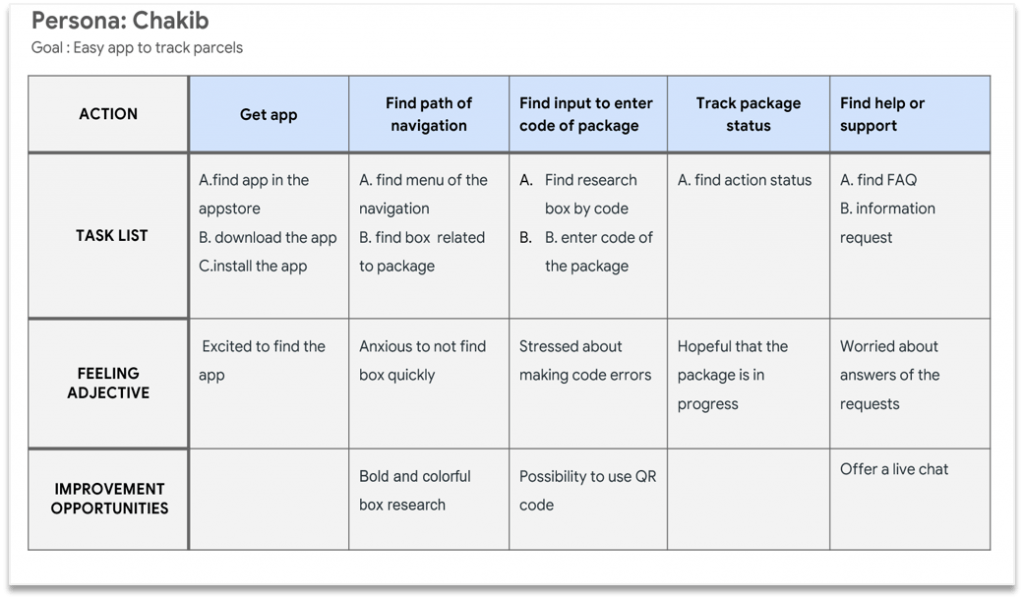Image resolution: width=1024 pixels, height=600 pixels.
Task: Click the TASK LIST row header
Action: [x=108, y=236]
